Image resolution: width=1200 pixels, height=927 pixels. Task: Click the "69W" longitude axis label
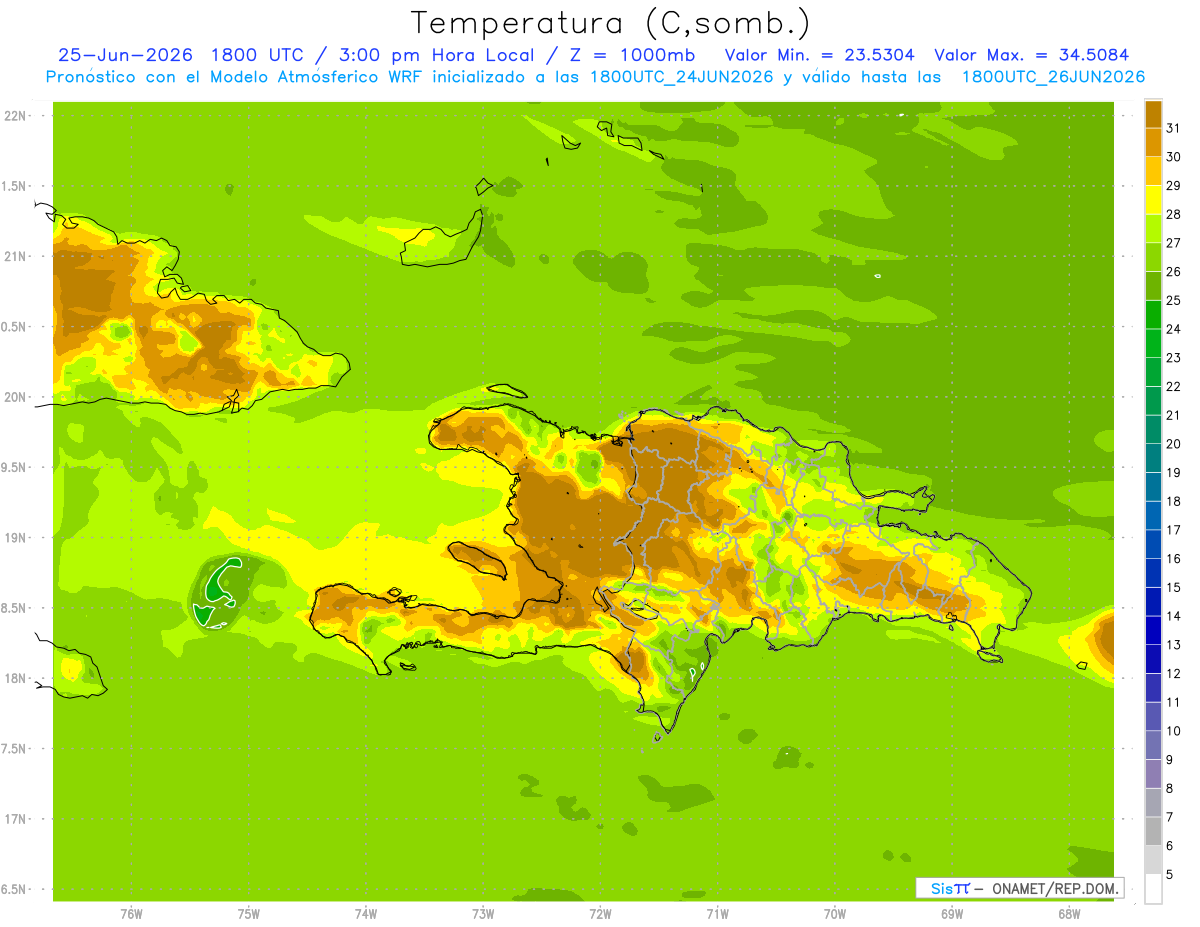952,914
